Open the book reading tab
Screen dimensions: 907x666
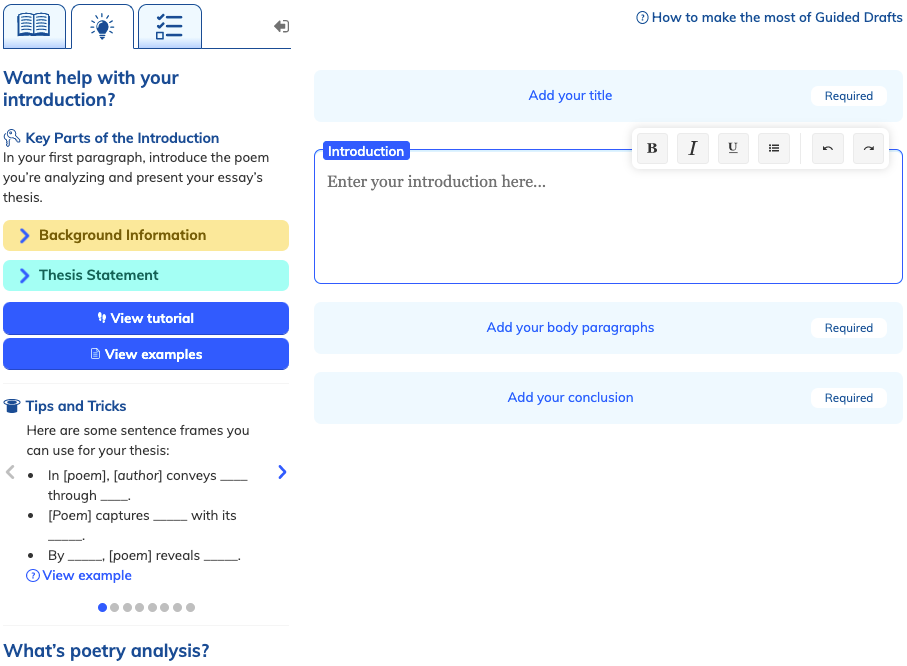pos(34,26)
